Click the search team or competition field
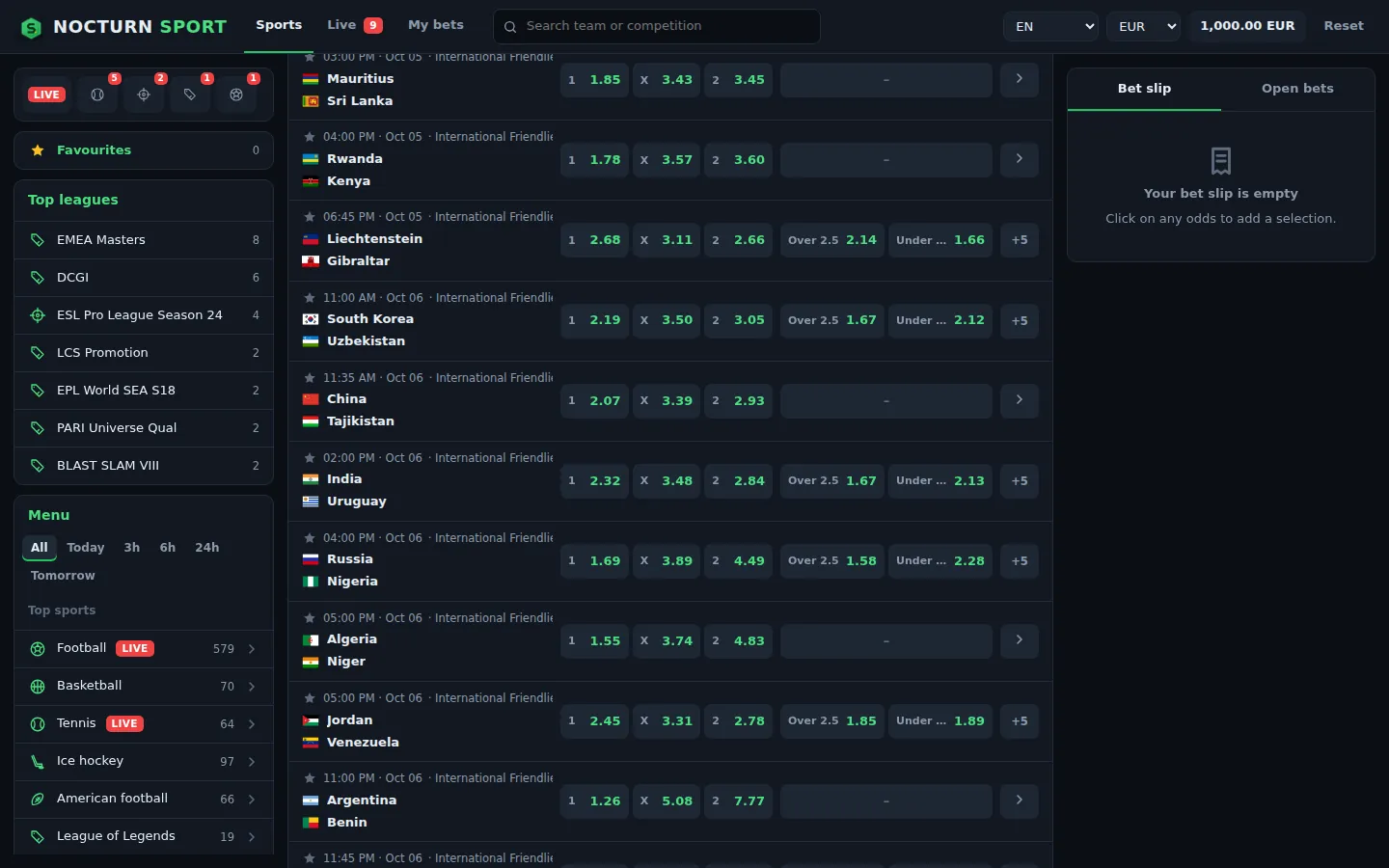Viewport: 1389px width, 868px height. point(657,27)
